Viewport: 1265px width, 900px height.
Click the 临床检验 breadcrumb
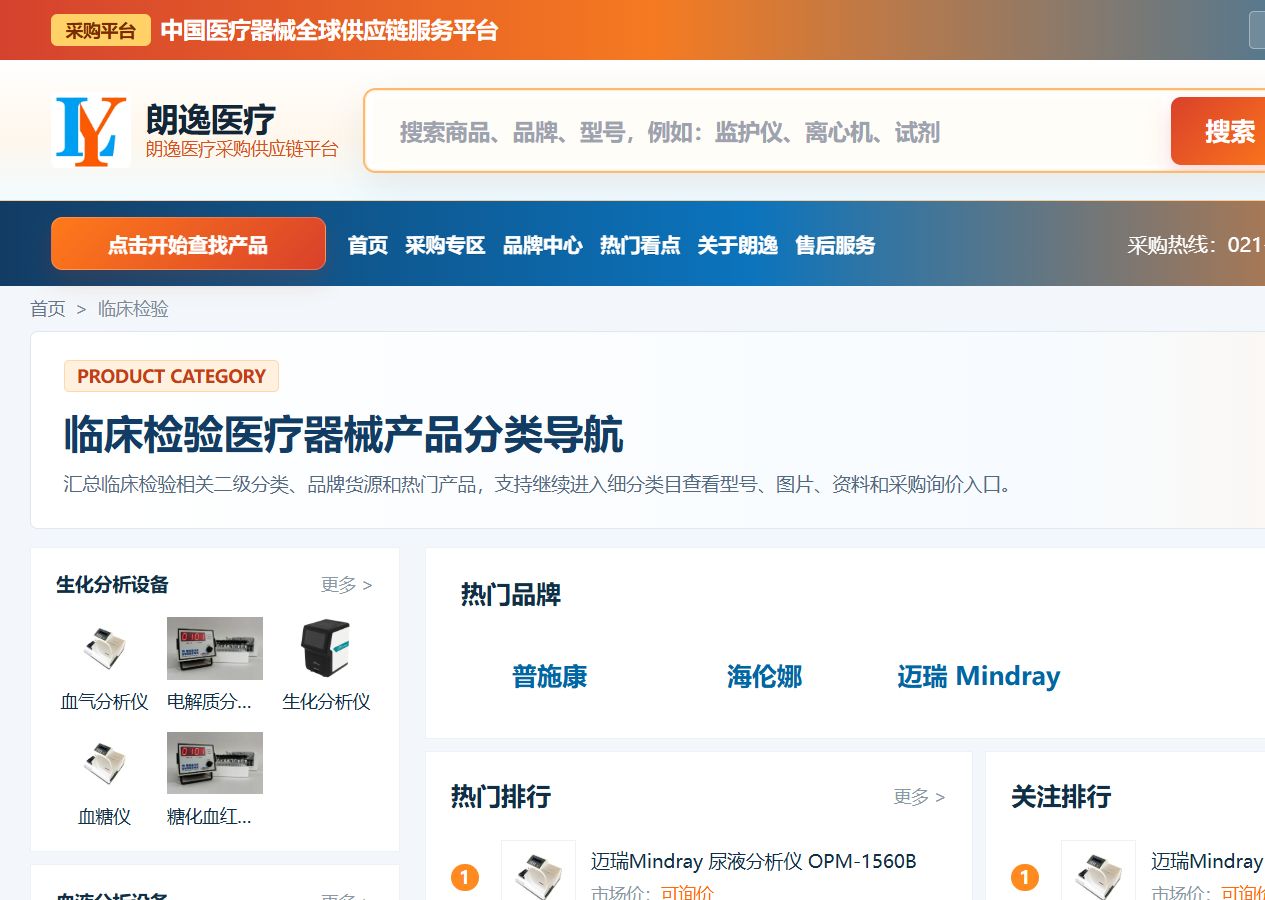(133, 309)
